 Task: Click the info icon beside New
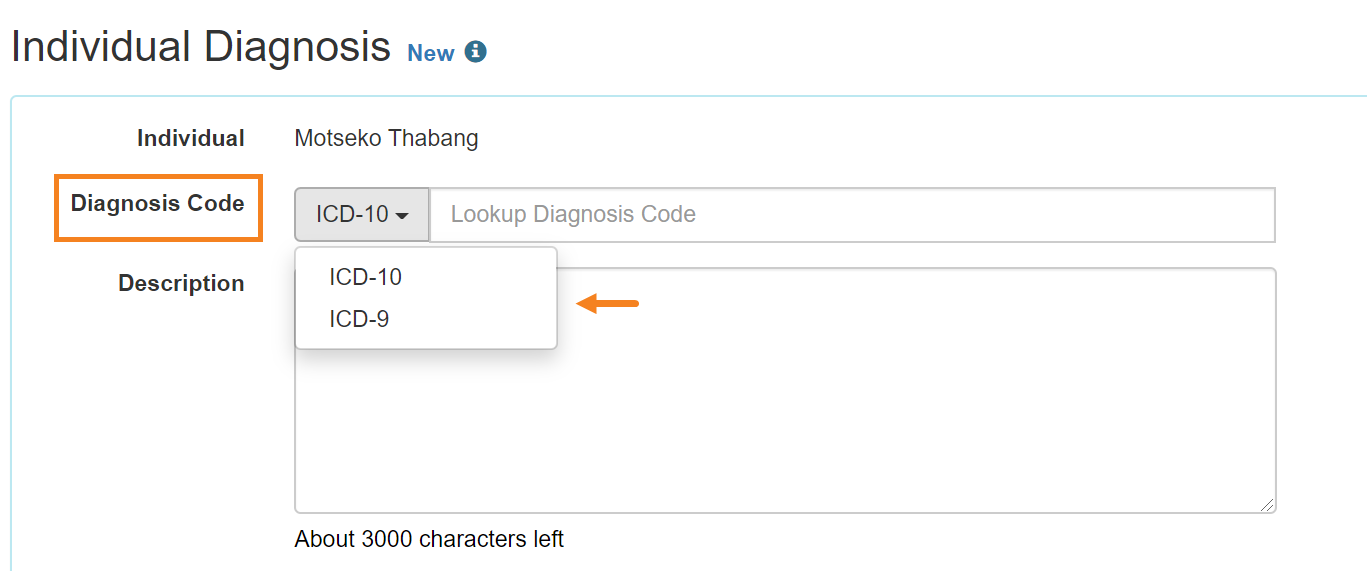[476, 51]
